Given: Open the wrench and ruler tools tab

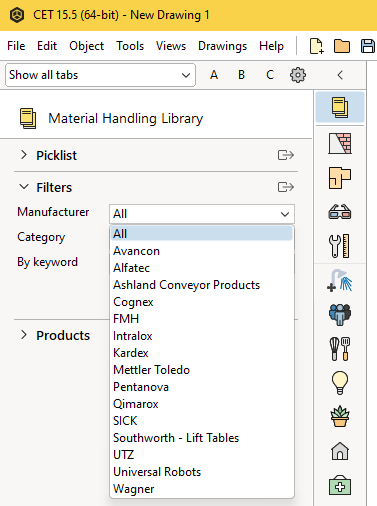Looking at the screenshot, I should pyautogui.click(x=340, y=246).
